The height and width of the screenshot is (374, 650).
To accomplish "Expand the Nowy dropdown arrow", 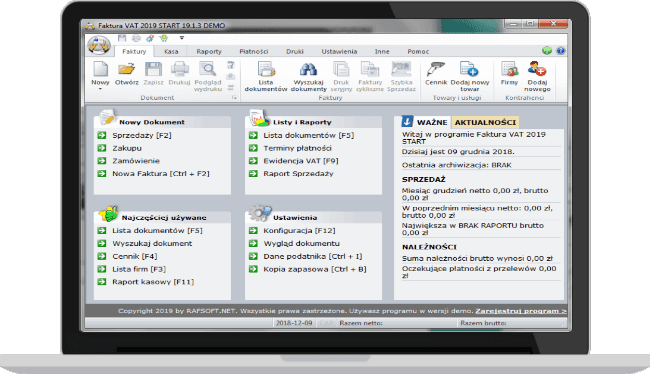I will [x=100, y=89].
